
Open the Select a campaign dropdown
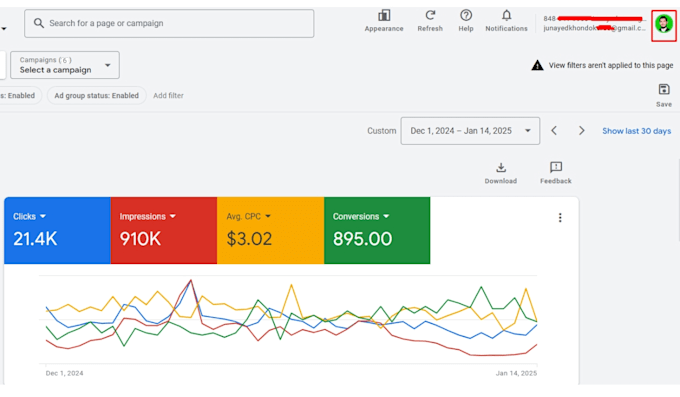(x=65, y=65)
